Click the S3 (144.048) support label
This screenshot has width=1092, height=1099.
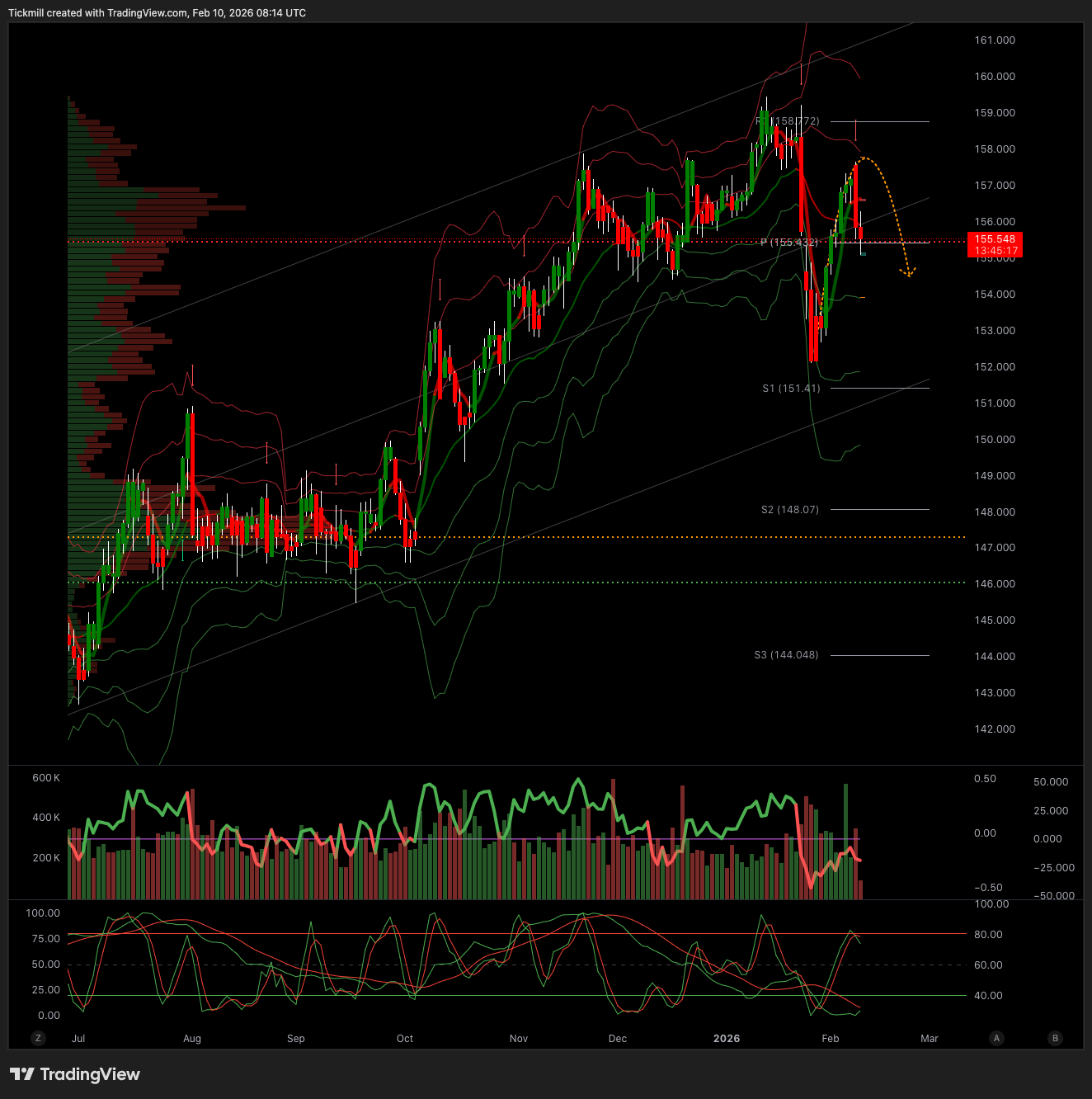click(786, 655)
